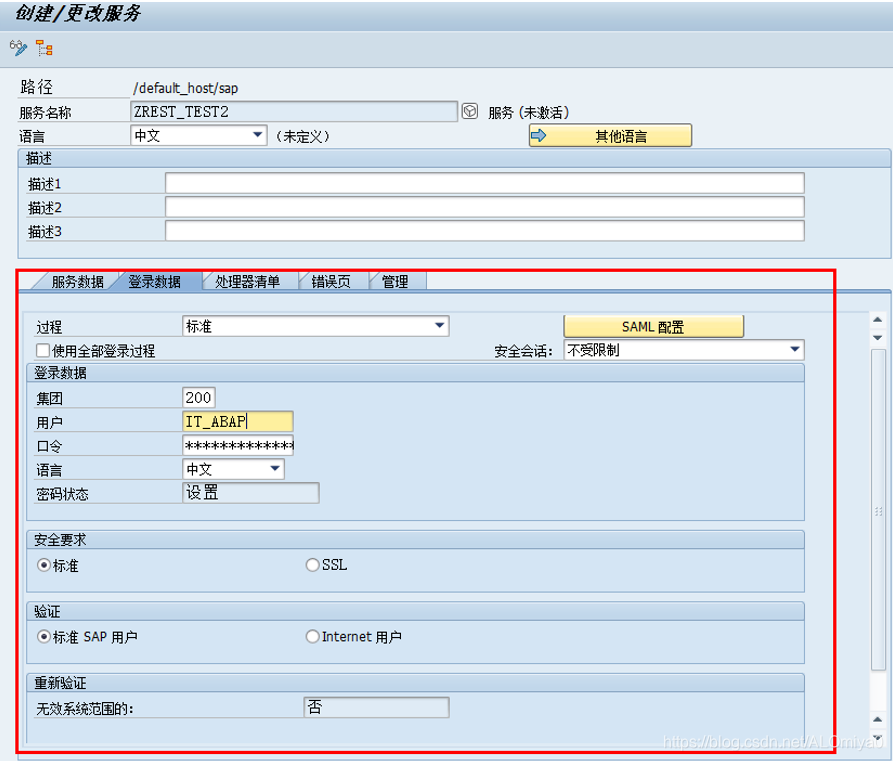Screen dimensions: 893x761
Task: Click the path text /default_host/sap
Action: coord(186,88)
